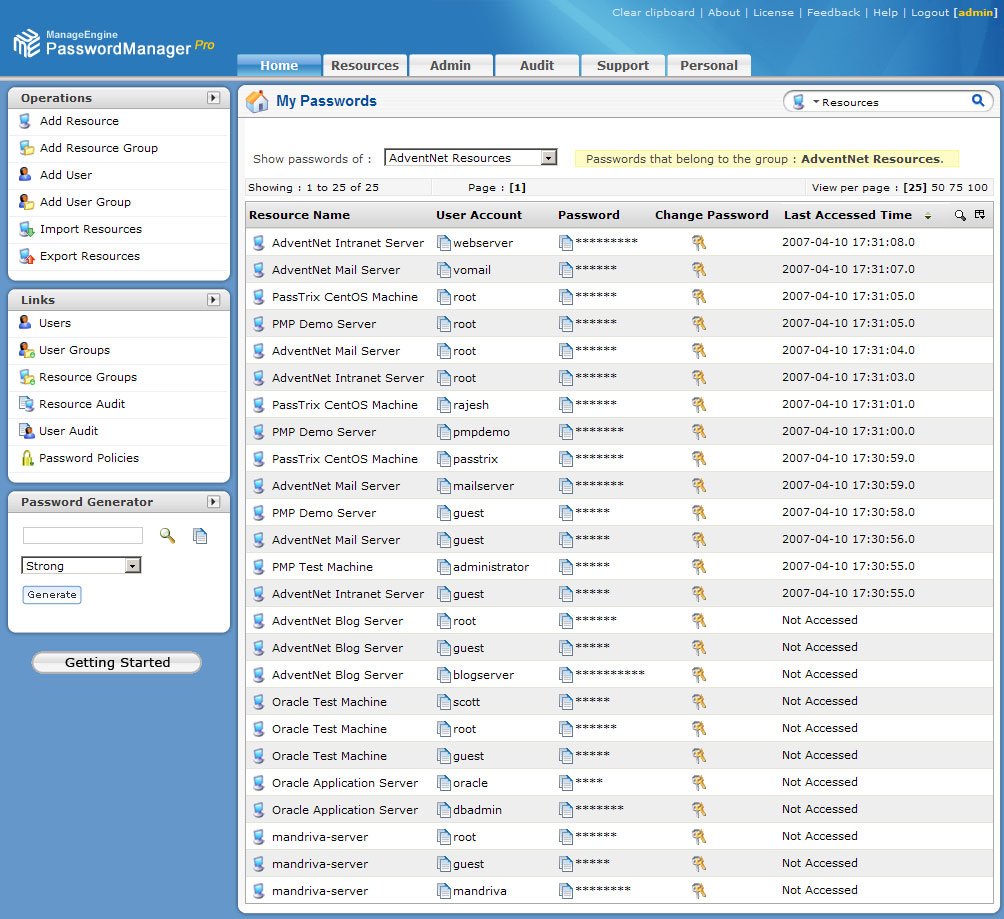Open column chooser icon in table header

[x=980, y=215]
